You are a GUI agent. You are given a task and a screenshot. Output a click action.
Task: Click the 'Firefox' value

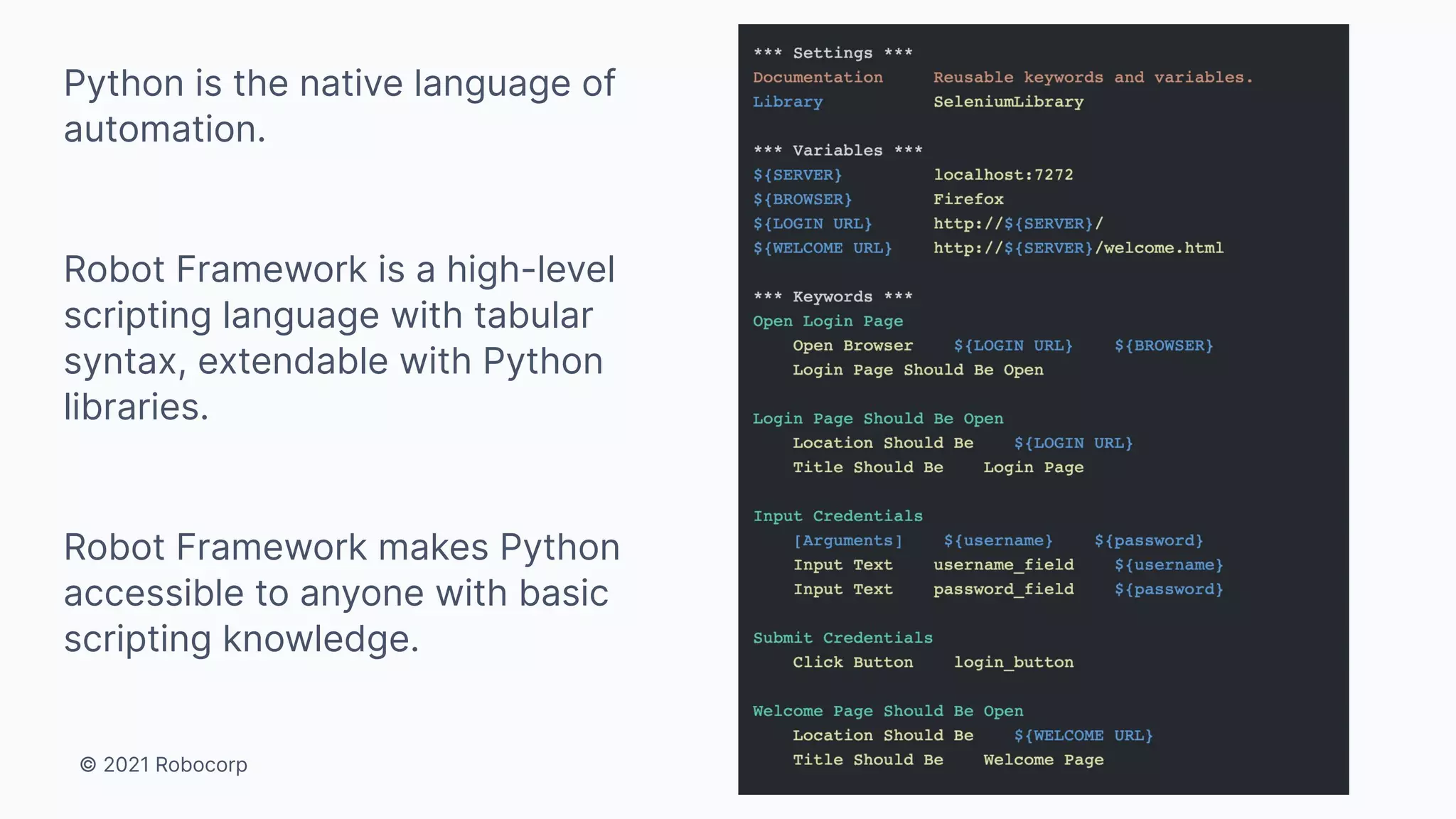click(968, 199)
